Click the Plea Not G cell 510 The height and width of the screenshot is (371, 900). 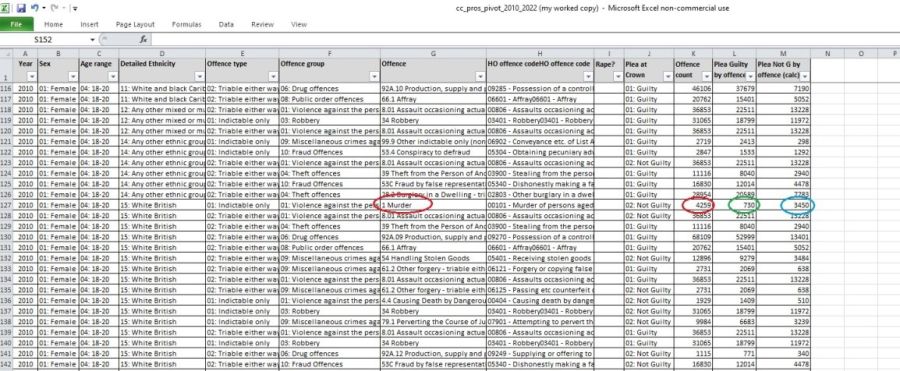pyautogui.click(x=783, y=300)
